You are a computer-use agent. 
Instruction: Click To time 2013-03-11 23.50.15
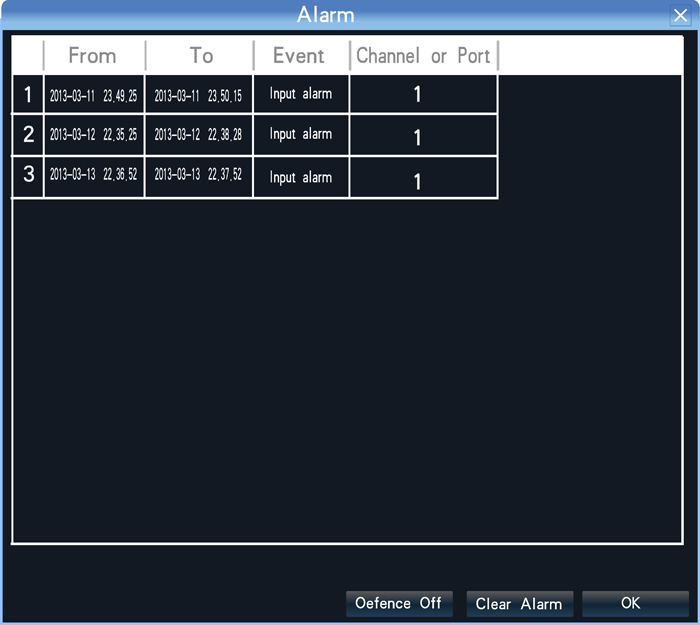pos(199,94)
